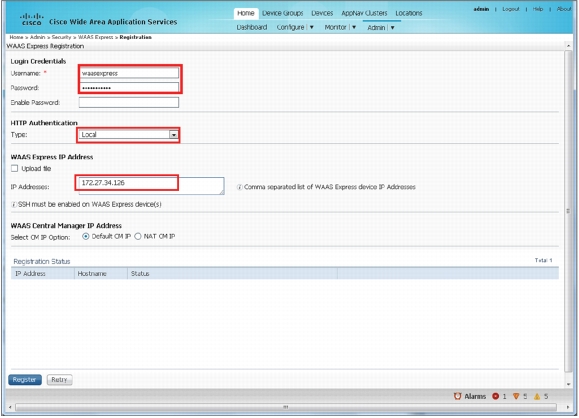579x418 pixels.
Task: Click the Cisco logo
Action: (x=31, y=19)
